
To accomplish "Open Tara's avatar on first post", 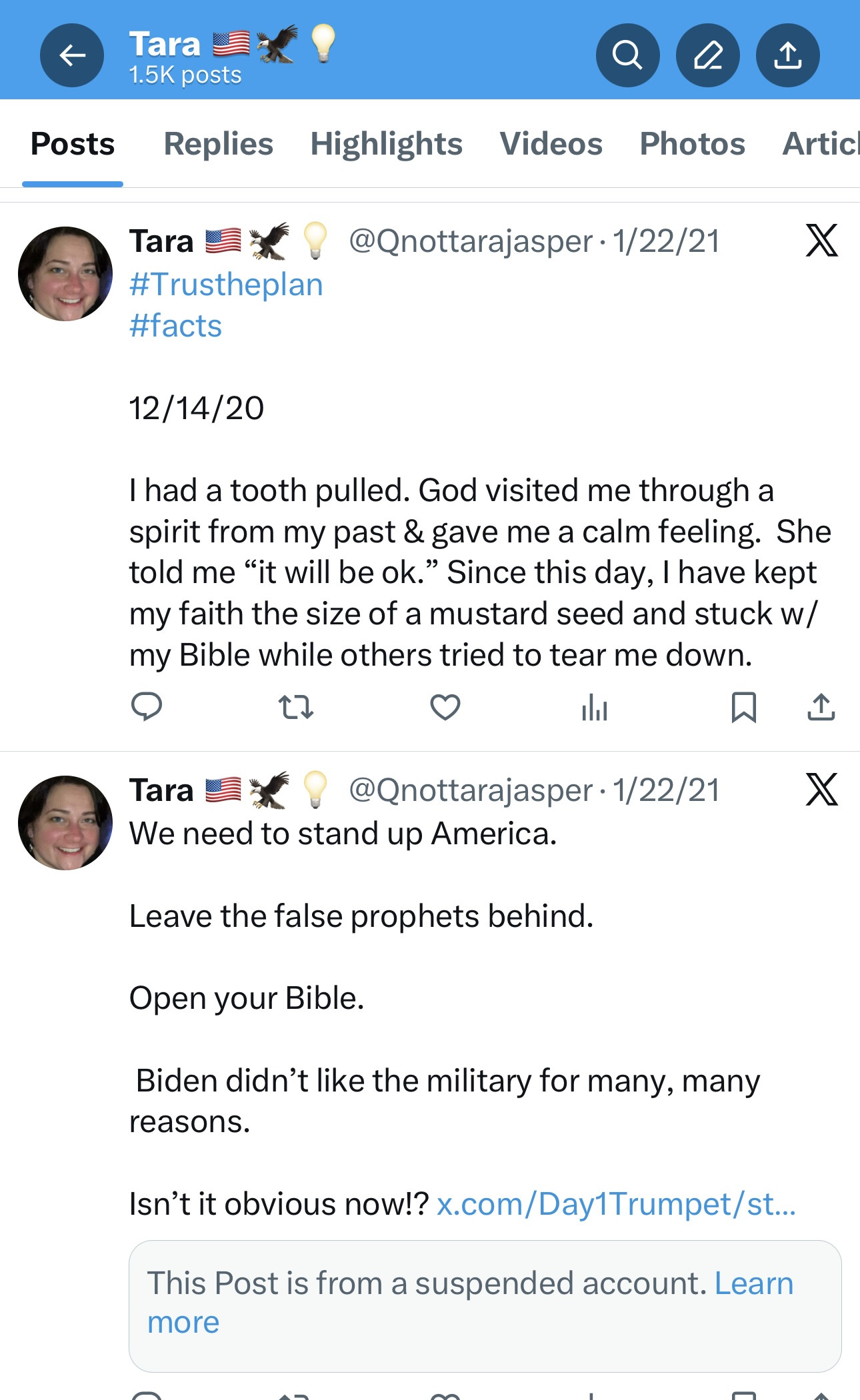I will click(65, 274).
